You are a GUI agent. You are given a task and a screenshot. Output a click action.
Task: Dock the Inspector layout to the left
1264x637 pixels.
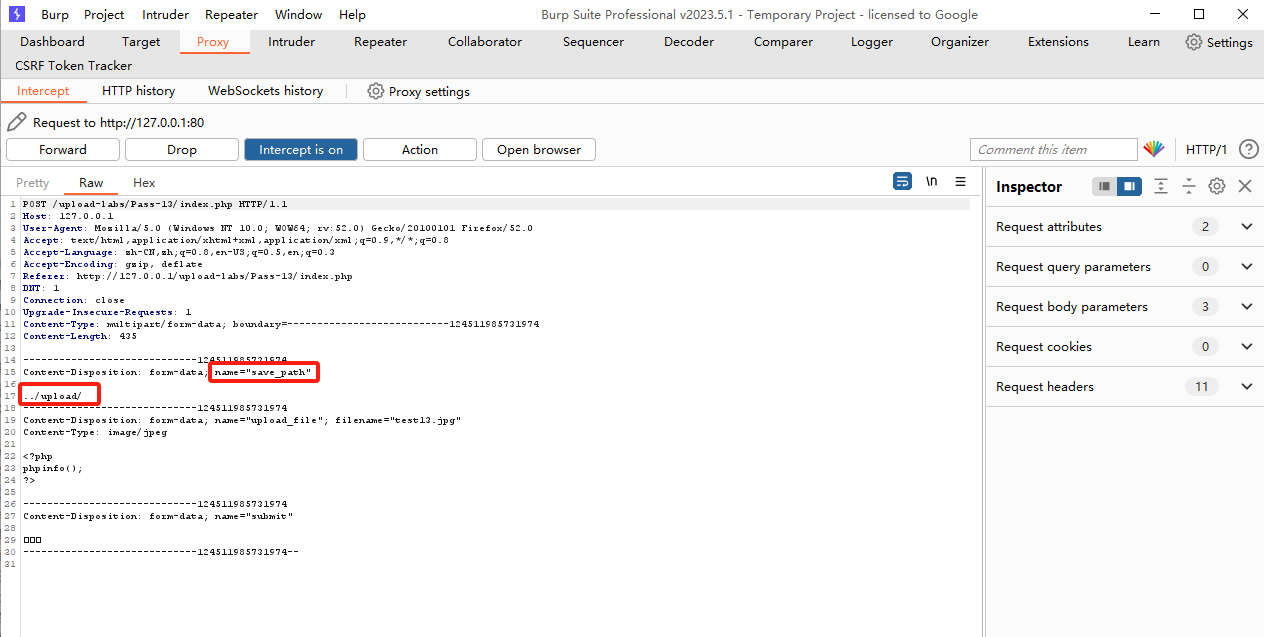[1104, 186]
